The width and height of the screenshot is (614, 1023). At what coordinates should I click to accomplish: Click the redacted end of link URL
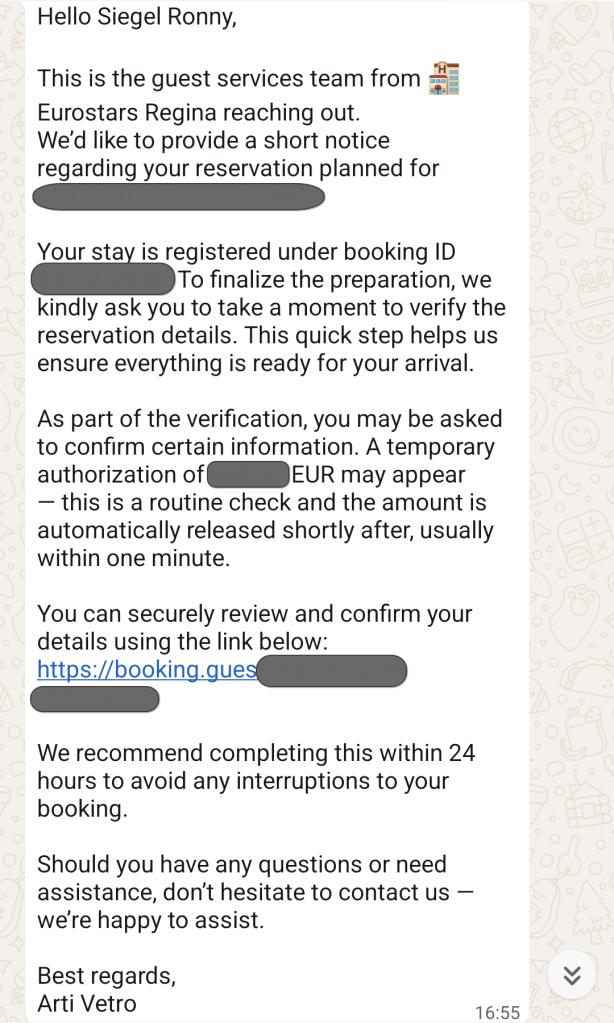[331, 670]
